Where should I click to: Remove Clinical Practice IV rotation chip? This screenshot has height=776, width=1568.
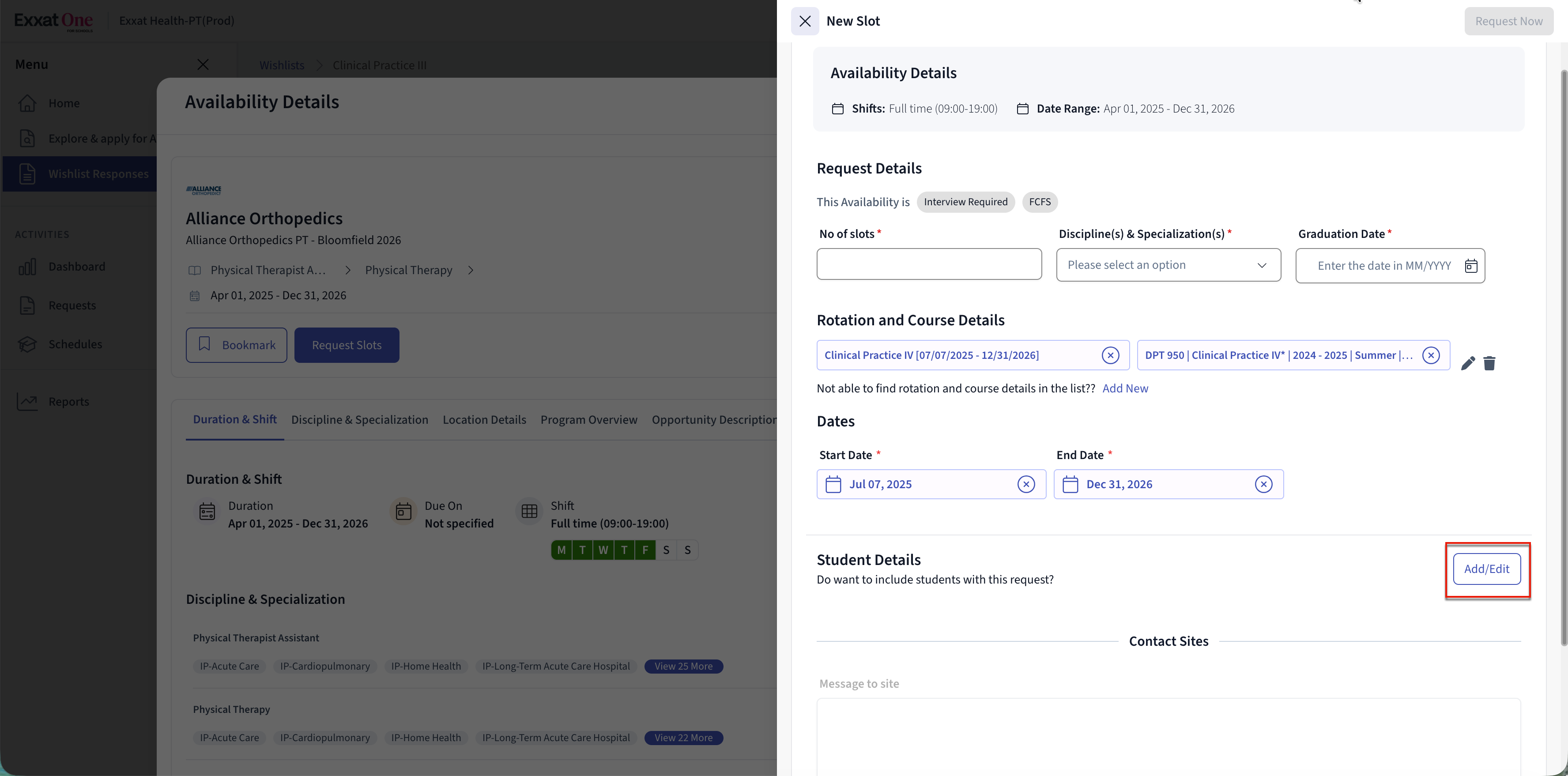1110,355
